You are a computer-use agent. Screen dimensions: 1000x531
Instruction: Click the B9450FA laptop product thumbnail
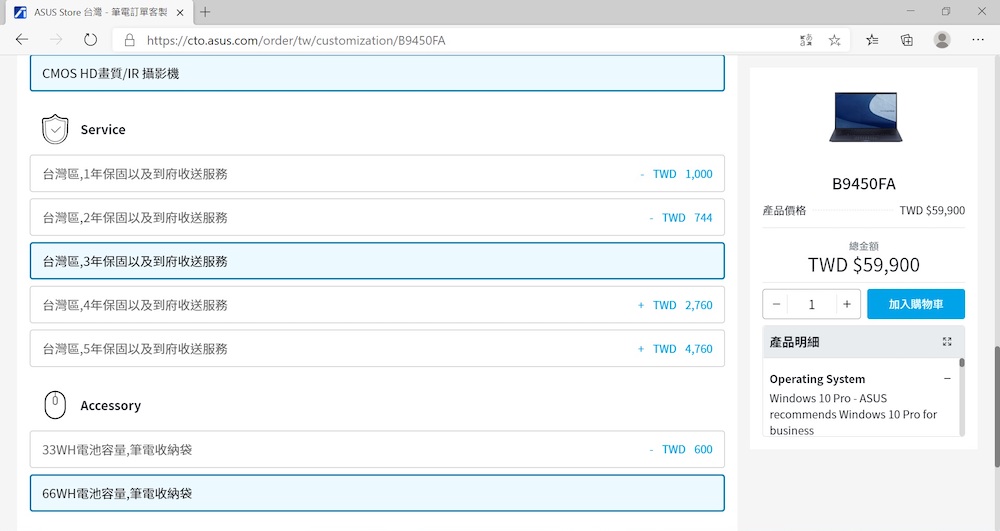[x=864, y=116]
